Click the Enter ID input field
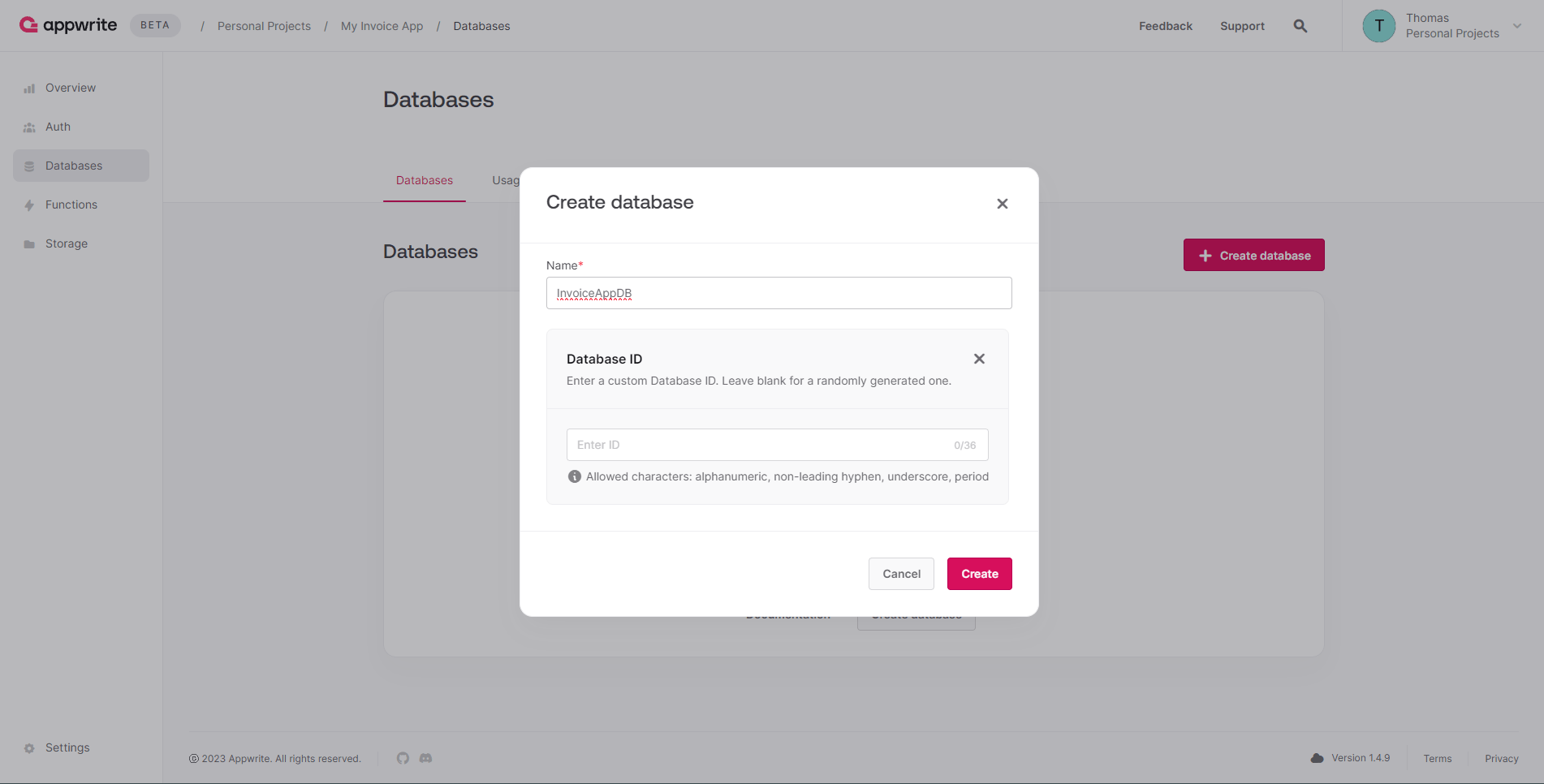Image resolution: width=1544 pixels, height=784 pixels. tap(777, 445)
